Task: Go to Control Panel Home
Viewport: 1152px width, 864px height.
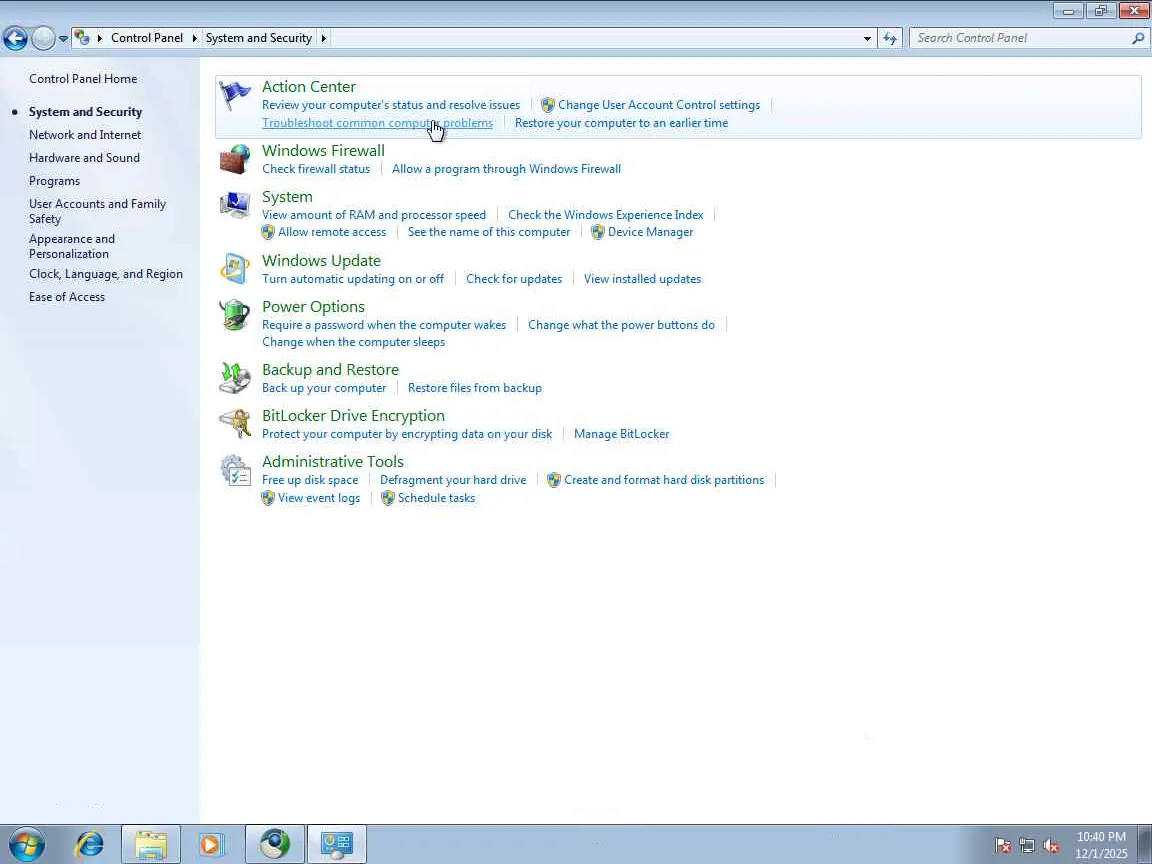Action: tap(83, 79)
